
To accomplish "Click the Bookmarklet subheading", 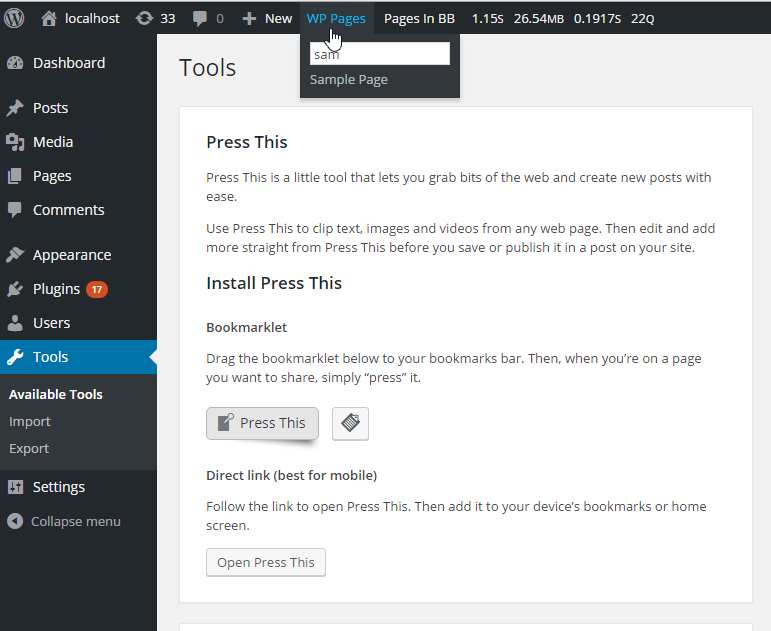I will [246, 328].
